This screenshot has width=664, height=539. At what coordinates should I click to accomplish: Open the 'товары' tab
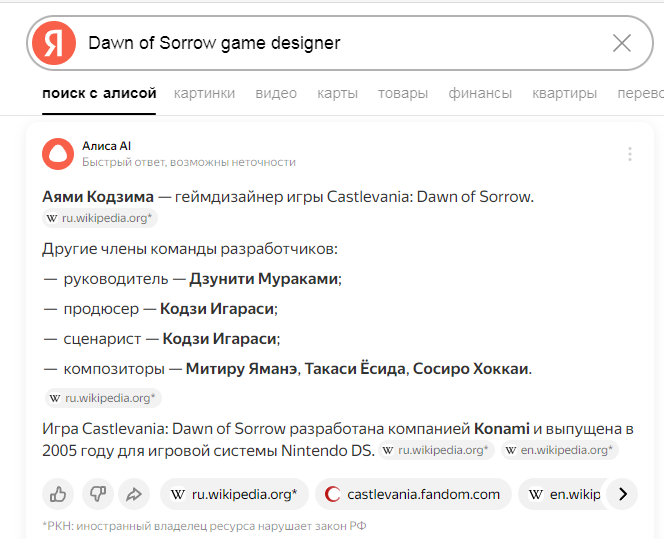tap(403, 93)
